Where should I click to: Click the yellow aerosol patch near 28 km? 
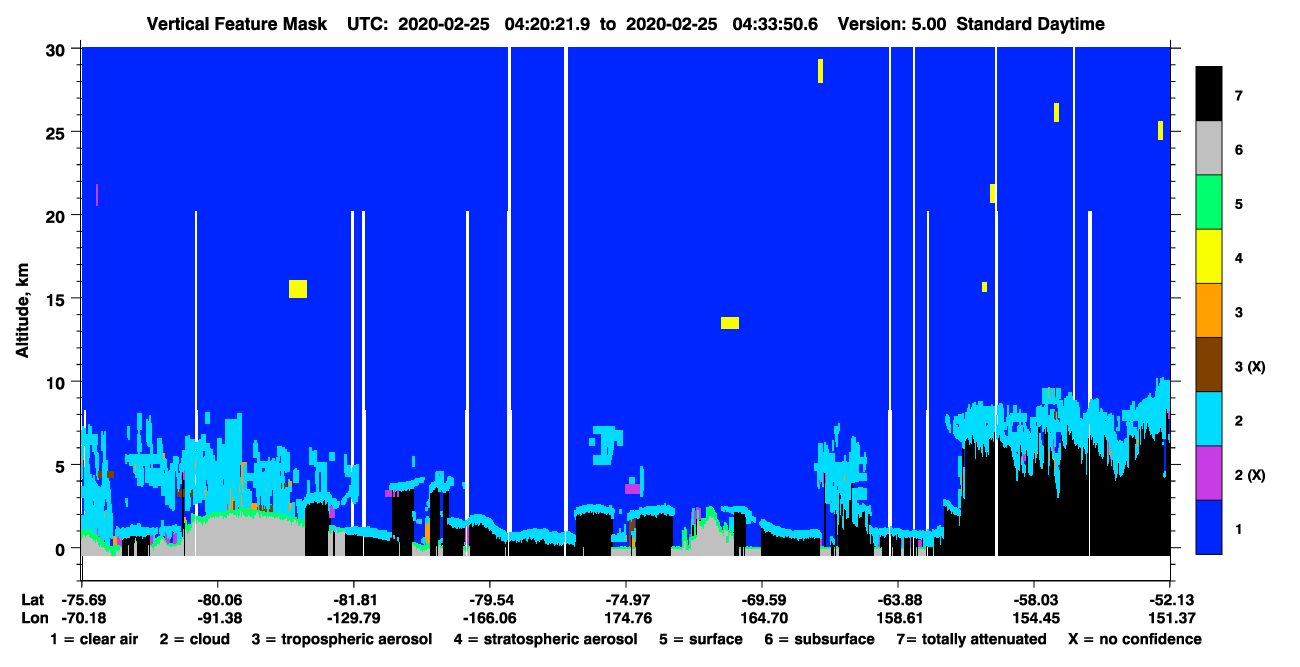(x=820, y=71)
